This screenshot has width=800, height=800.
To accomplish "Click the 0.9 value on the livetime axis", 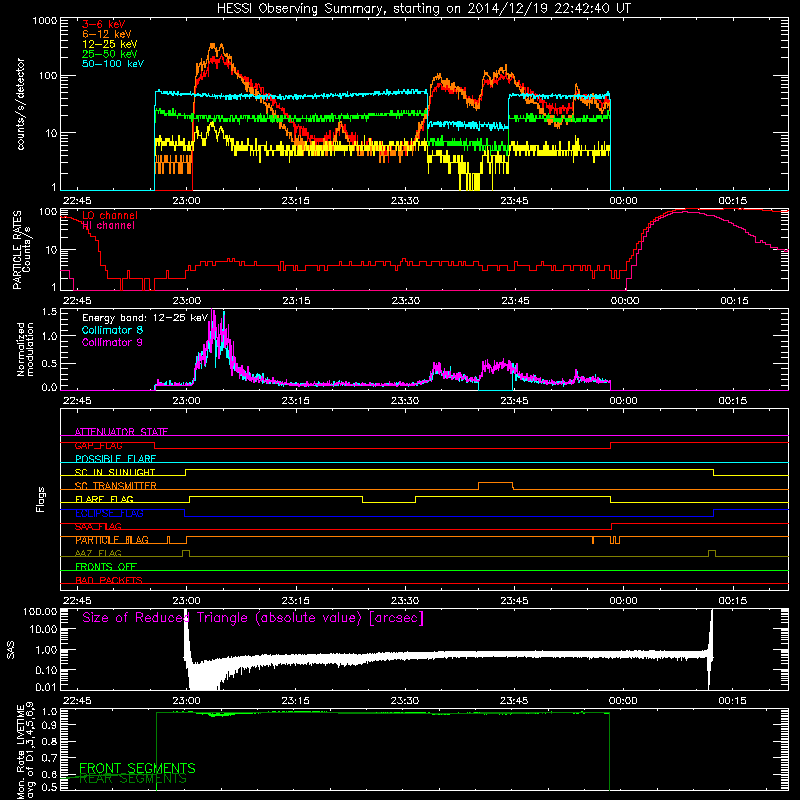I will [x=49, y=726].
